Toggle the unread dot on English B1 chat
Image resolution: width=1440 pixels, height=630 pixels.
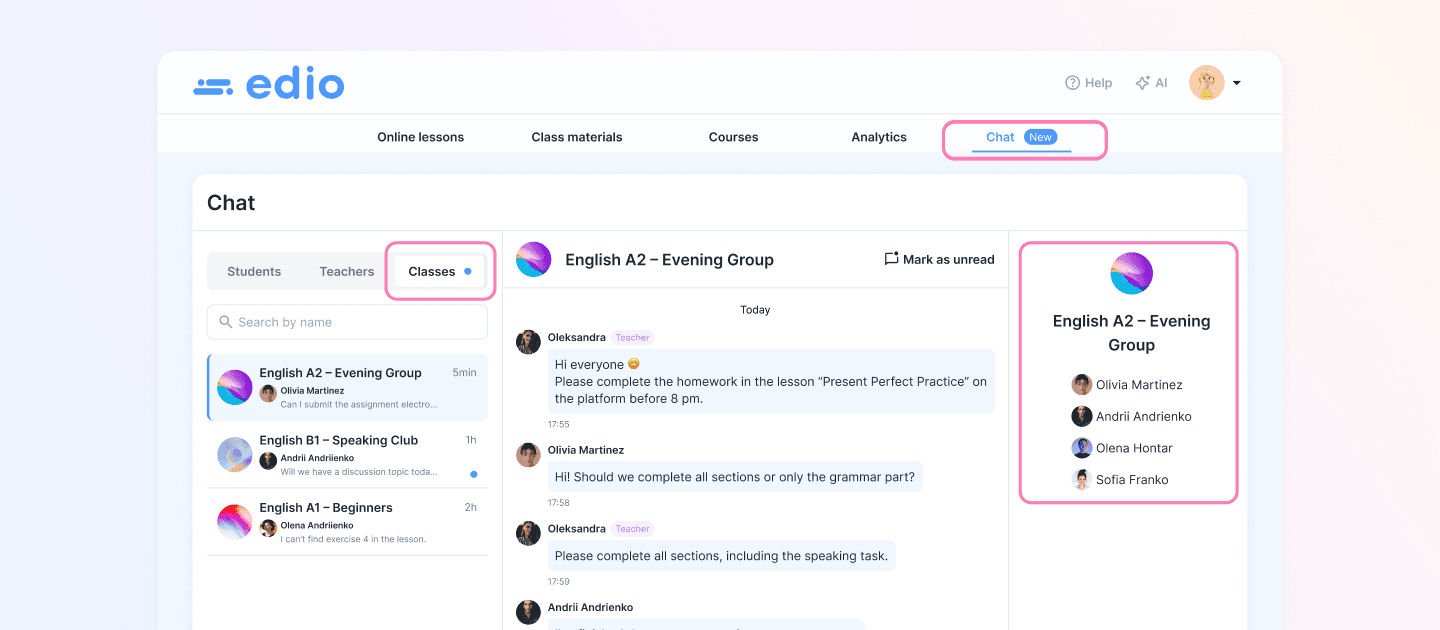[473, 475]
